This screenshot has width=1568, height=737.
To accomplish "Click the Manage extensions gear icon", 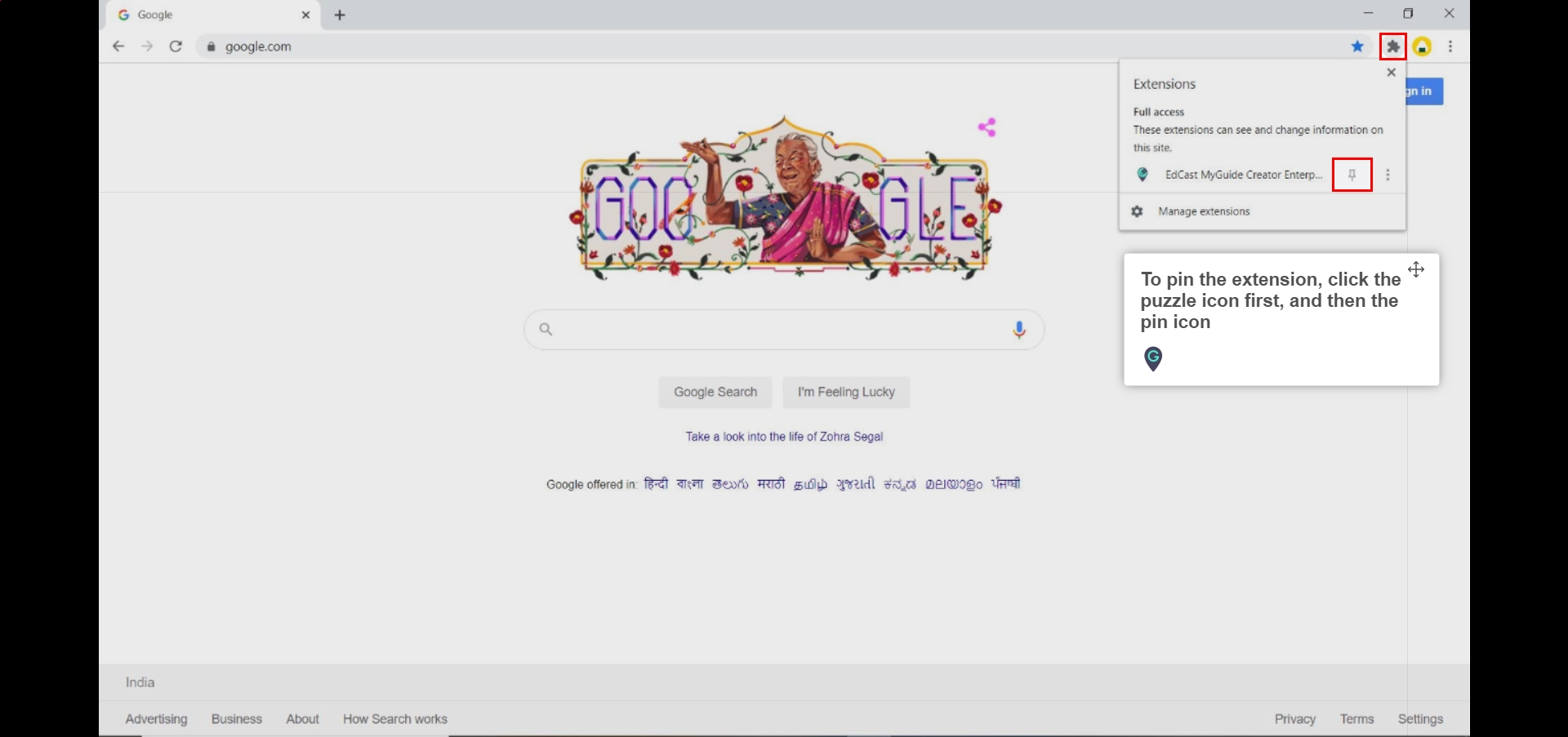I will pyautogui.click(x=1137, y=211).
